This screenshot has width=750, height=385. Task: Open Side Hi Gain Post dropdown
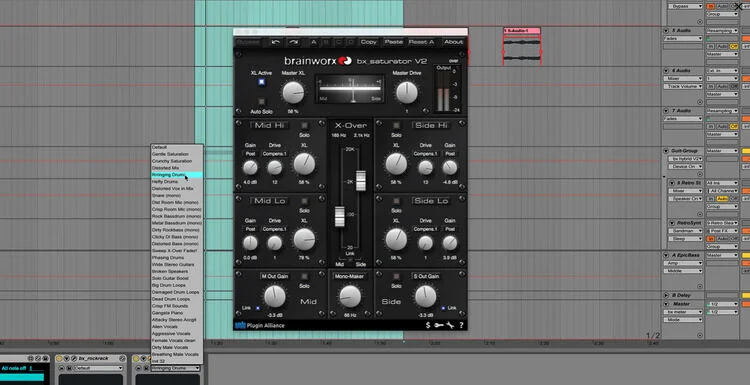tap(450, 154)
